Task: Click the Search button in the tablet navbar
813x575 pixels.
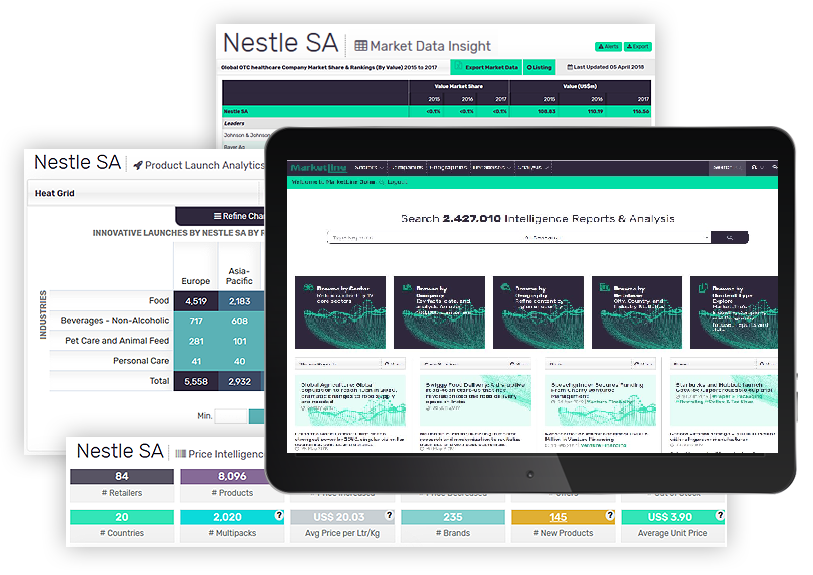Action: (726, 167)
